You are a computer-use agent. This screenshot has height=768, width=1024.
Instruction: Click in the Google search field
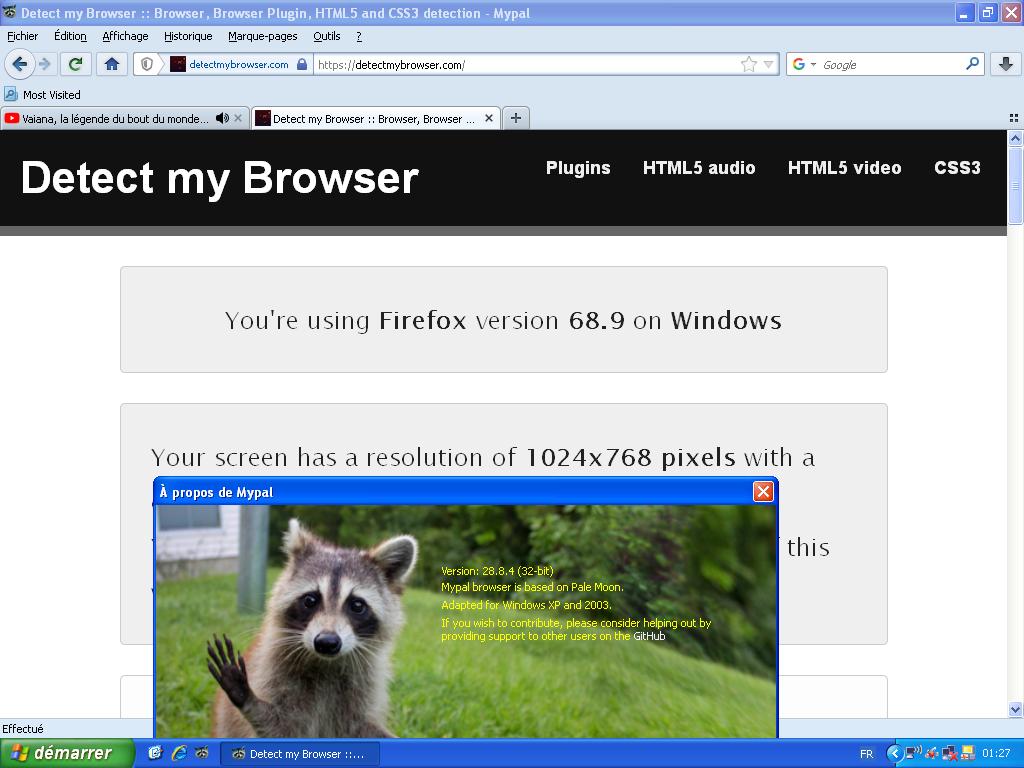pos(891,64)
